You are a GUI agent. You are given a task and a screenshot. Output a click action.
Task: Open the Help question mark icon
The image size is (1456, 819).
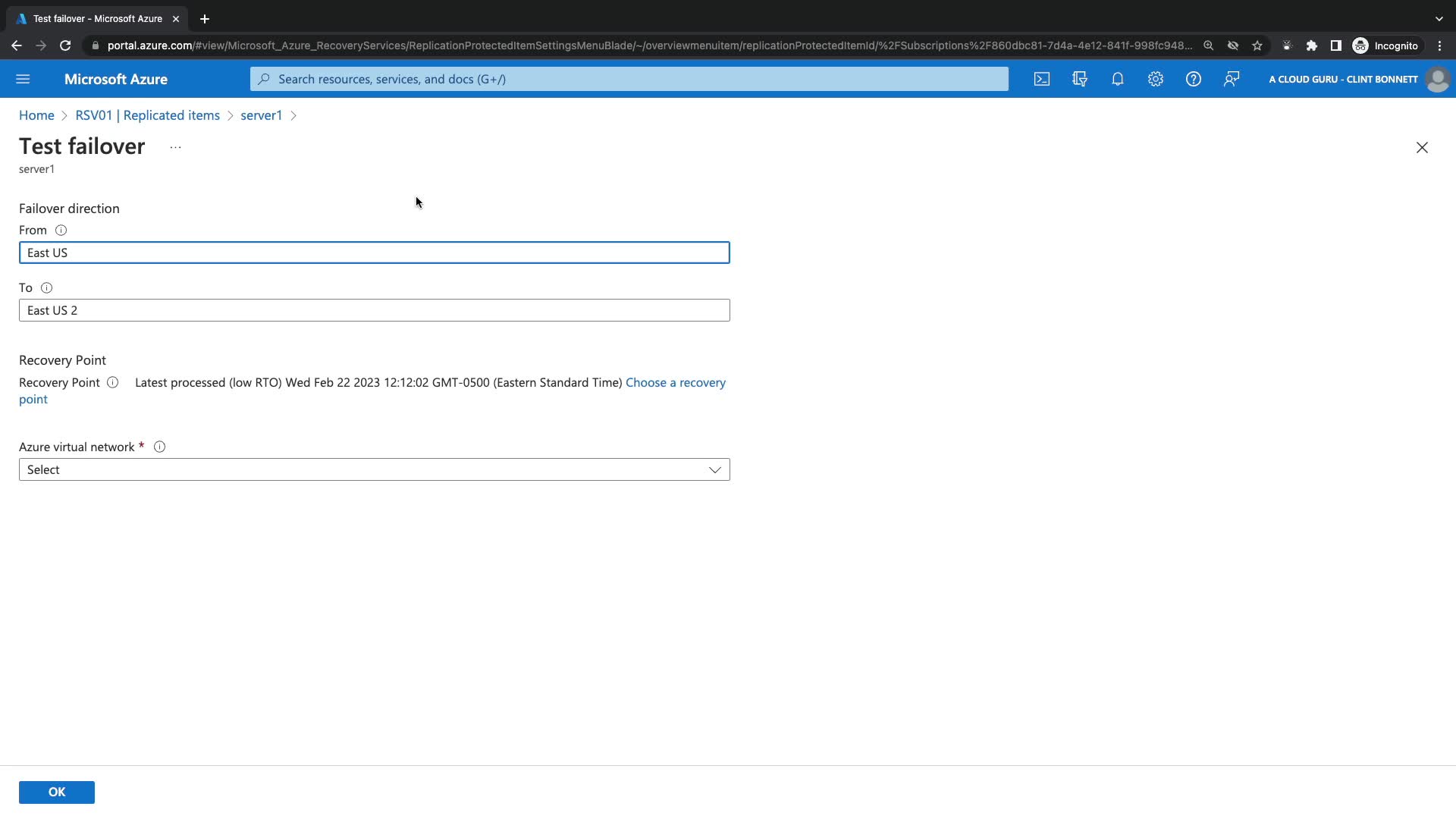coord(1194,79)
